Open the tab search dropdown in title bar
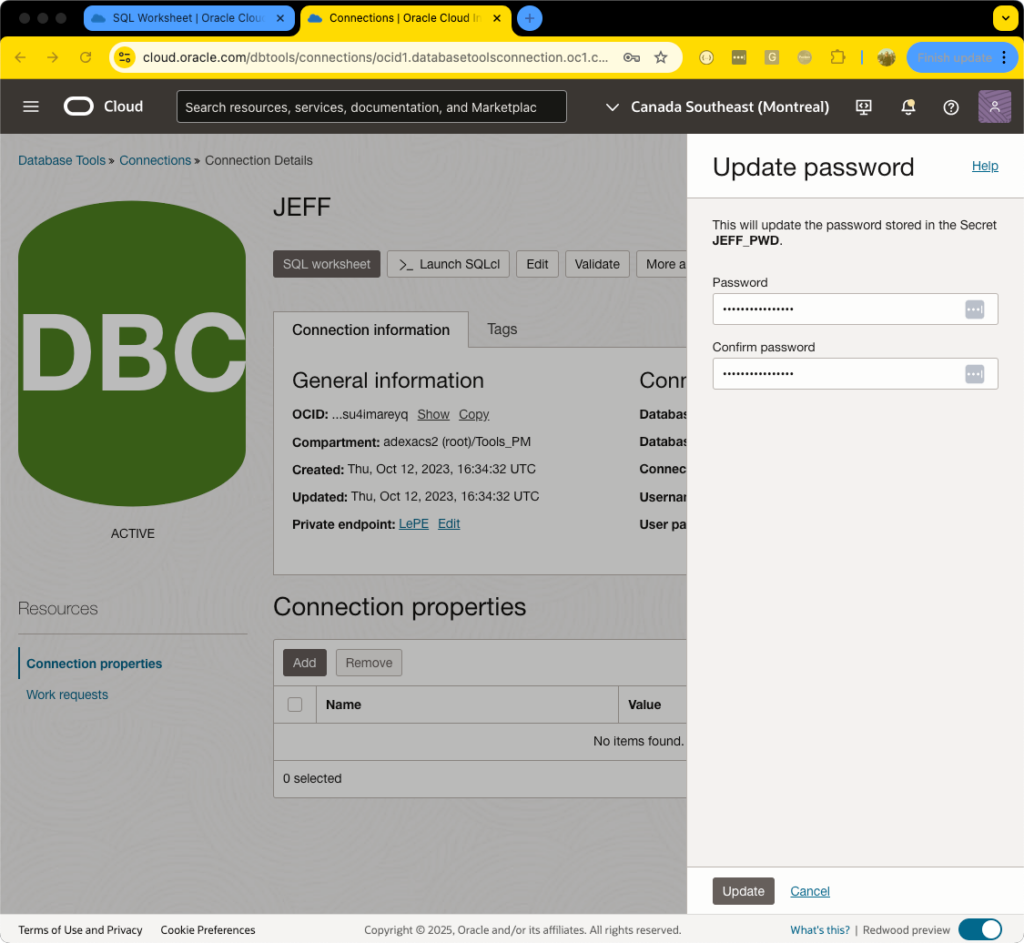 coord(1004,18)
